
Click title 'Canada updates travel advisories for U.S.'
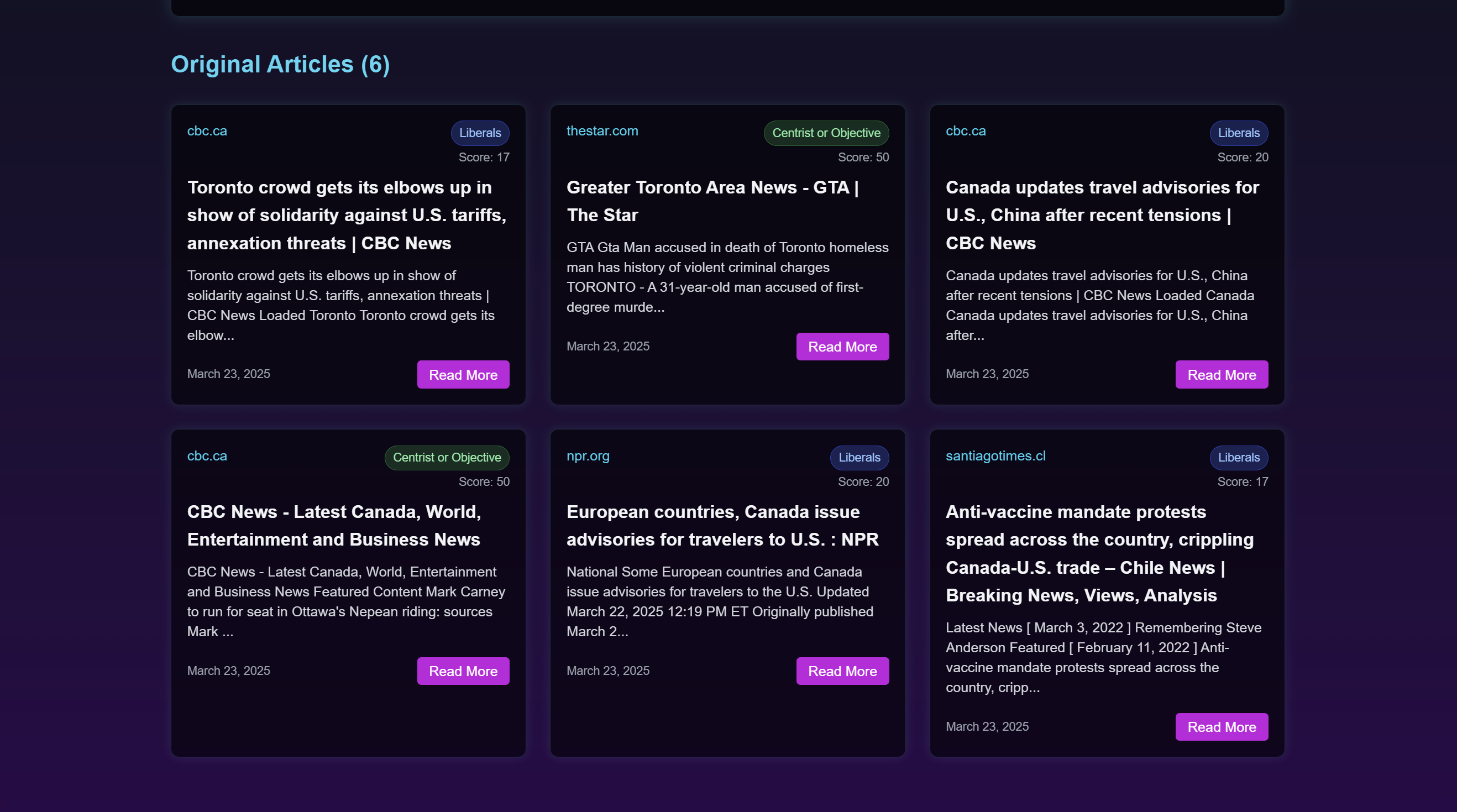point(1101,215)
